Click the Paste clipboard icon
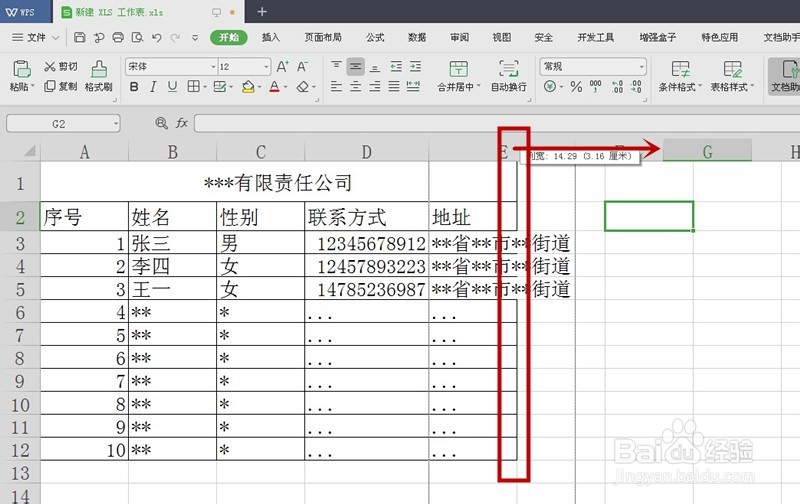This screenshot has width=800, height=504. [x=21, y=69]
